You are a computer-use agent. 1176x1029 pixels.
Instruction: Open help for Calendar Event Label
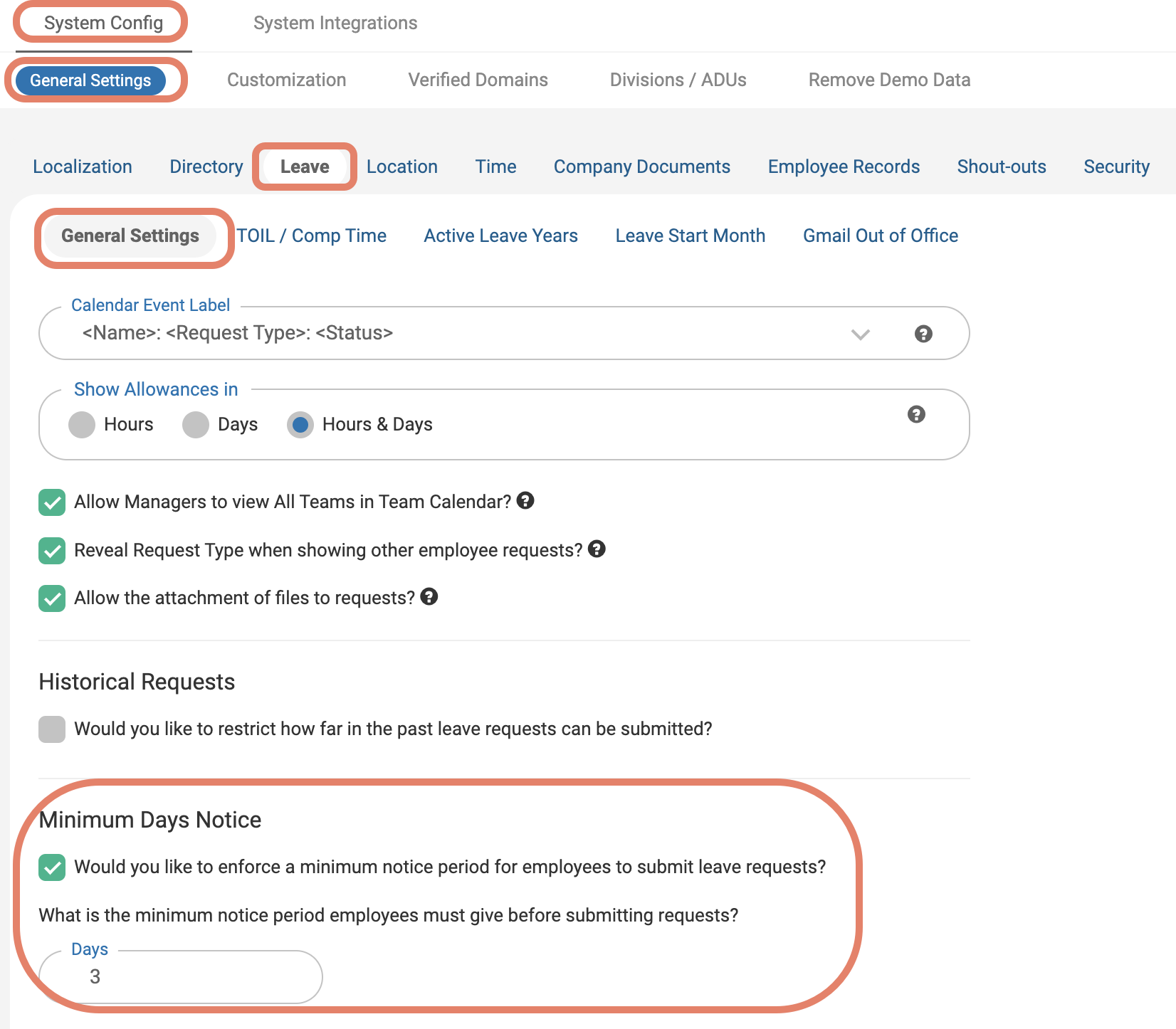coord(923,333)
